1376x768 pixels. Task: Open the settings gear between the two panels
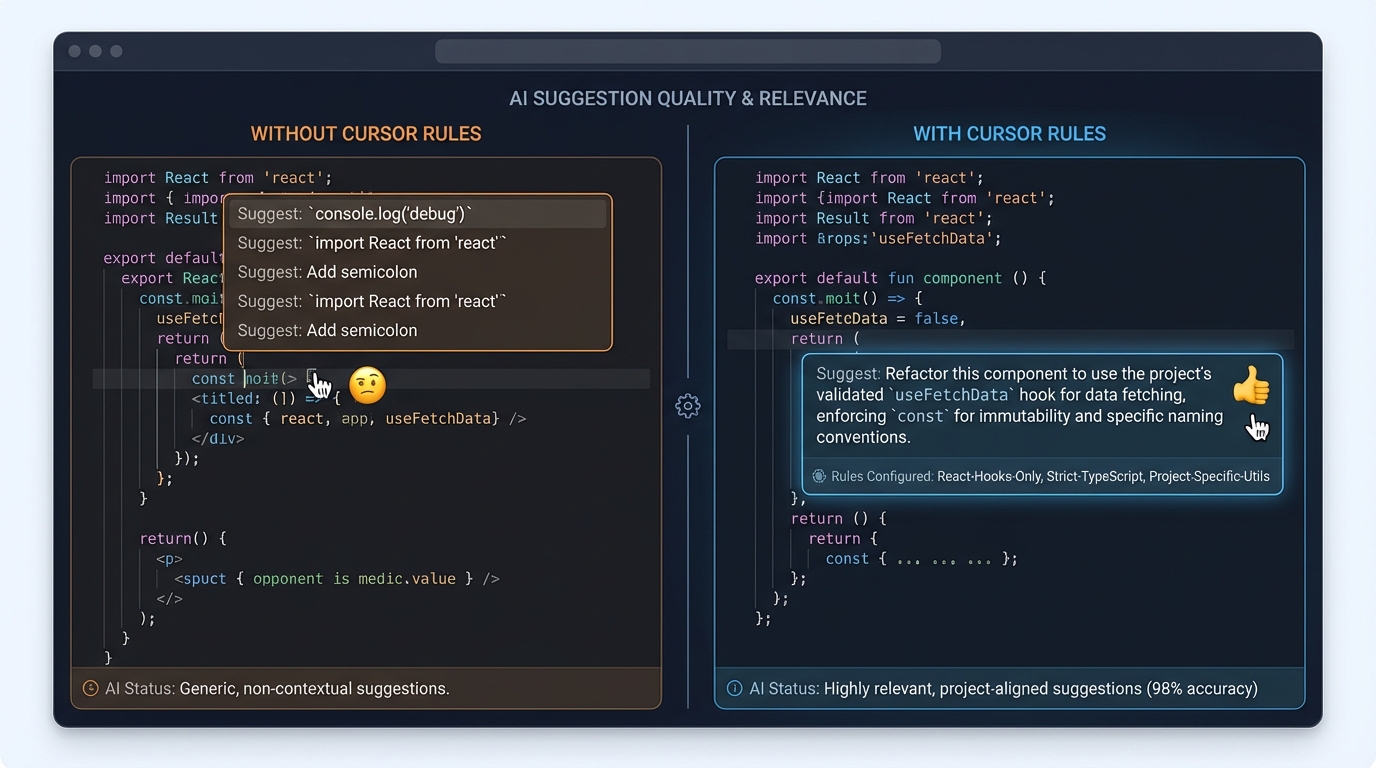[x=688, y=406]
